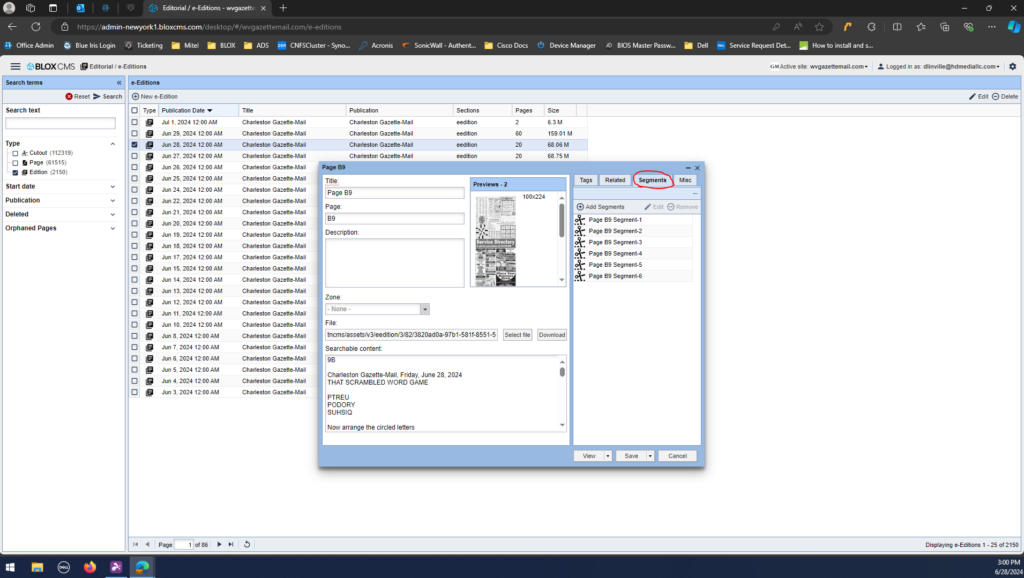Click scissors icon for Page B9 Segment-3
Image resolution: width=1024 pixels, height=578 pixels.
[580, 242]
